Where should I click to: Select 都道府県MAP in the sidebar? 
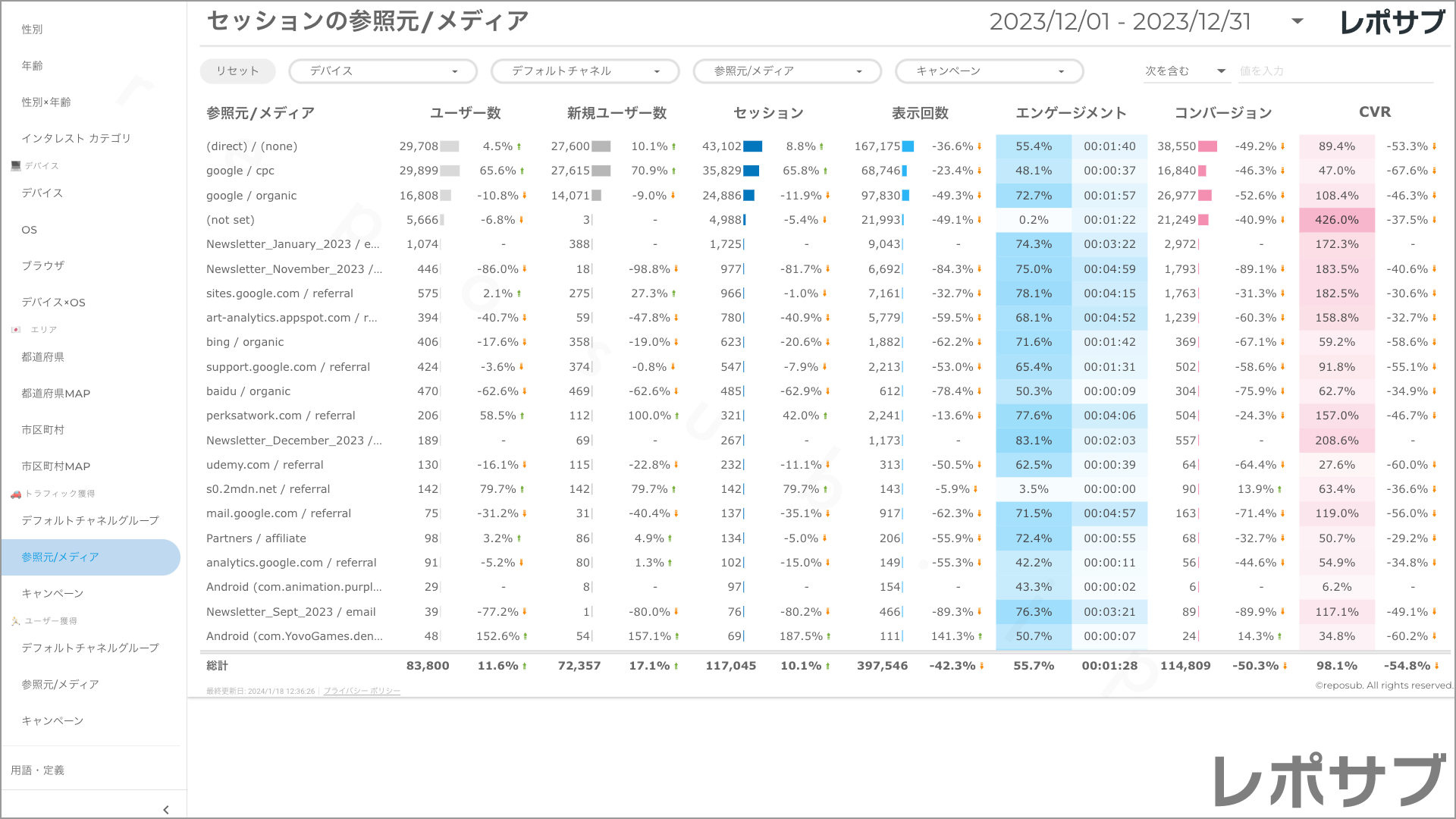point(55,394)
